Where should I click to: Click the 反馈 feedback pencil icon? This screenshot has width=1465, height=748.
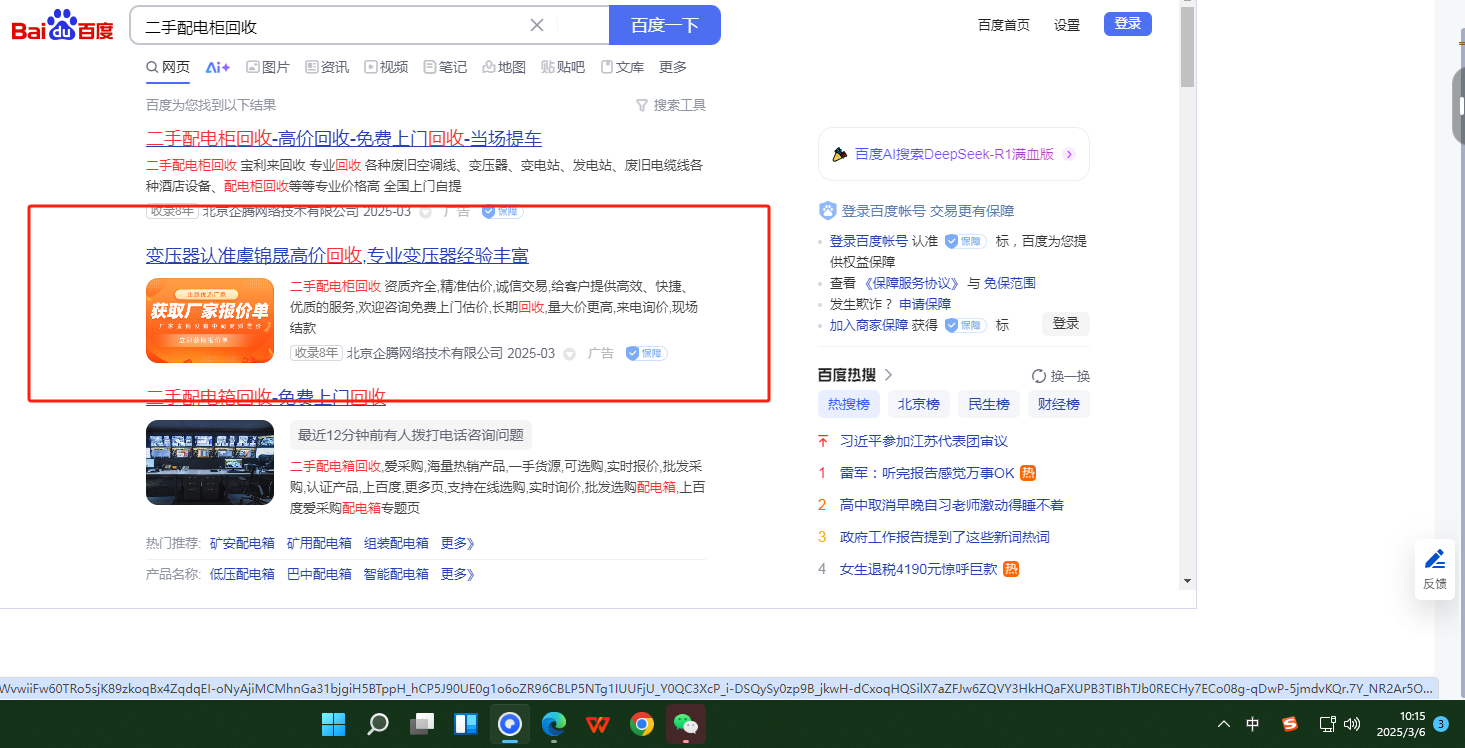coord(1435,560)
